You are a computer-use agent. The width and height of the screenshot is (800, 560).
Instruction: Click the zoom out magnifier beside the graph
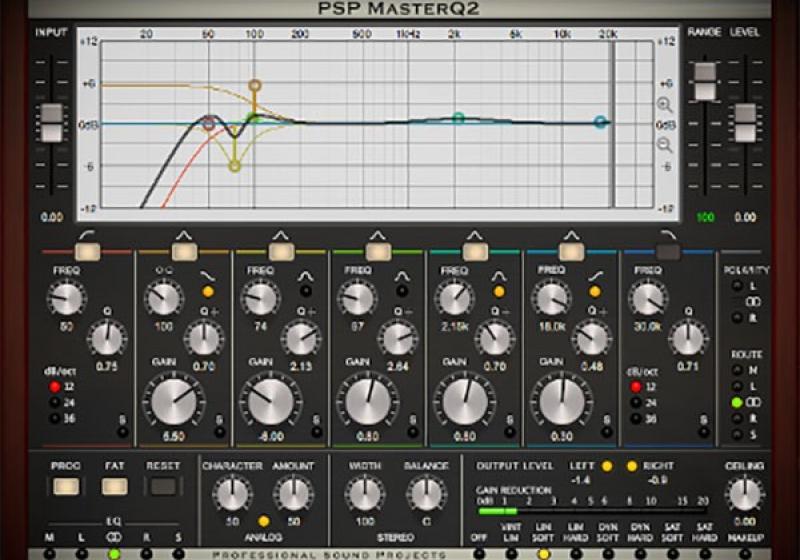tap(665, 144)
